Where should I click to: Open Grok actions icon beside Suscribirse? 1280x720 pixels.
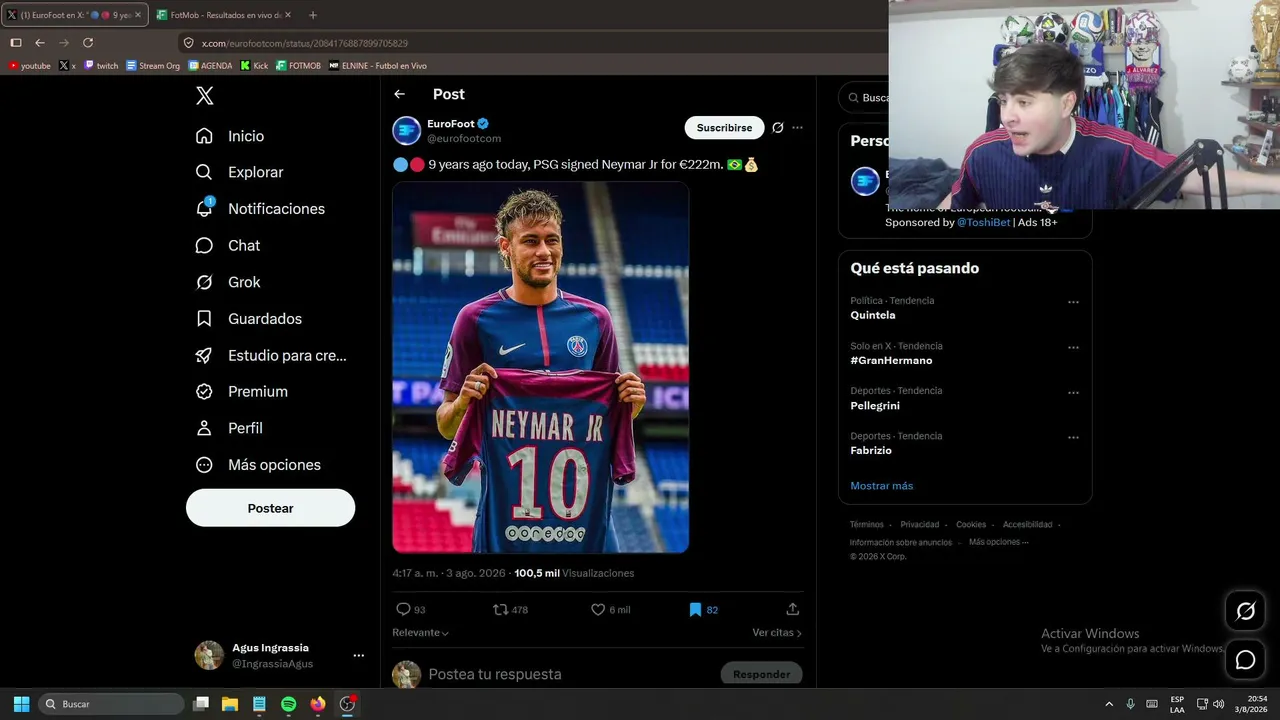pos(777,128)
